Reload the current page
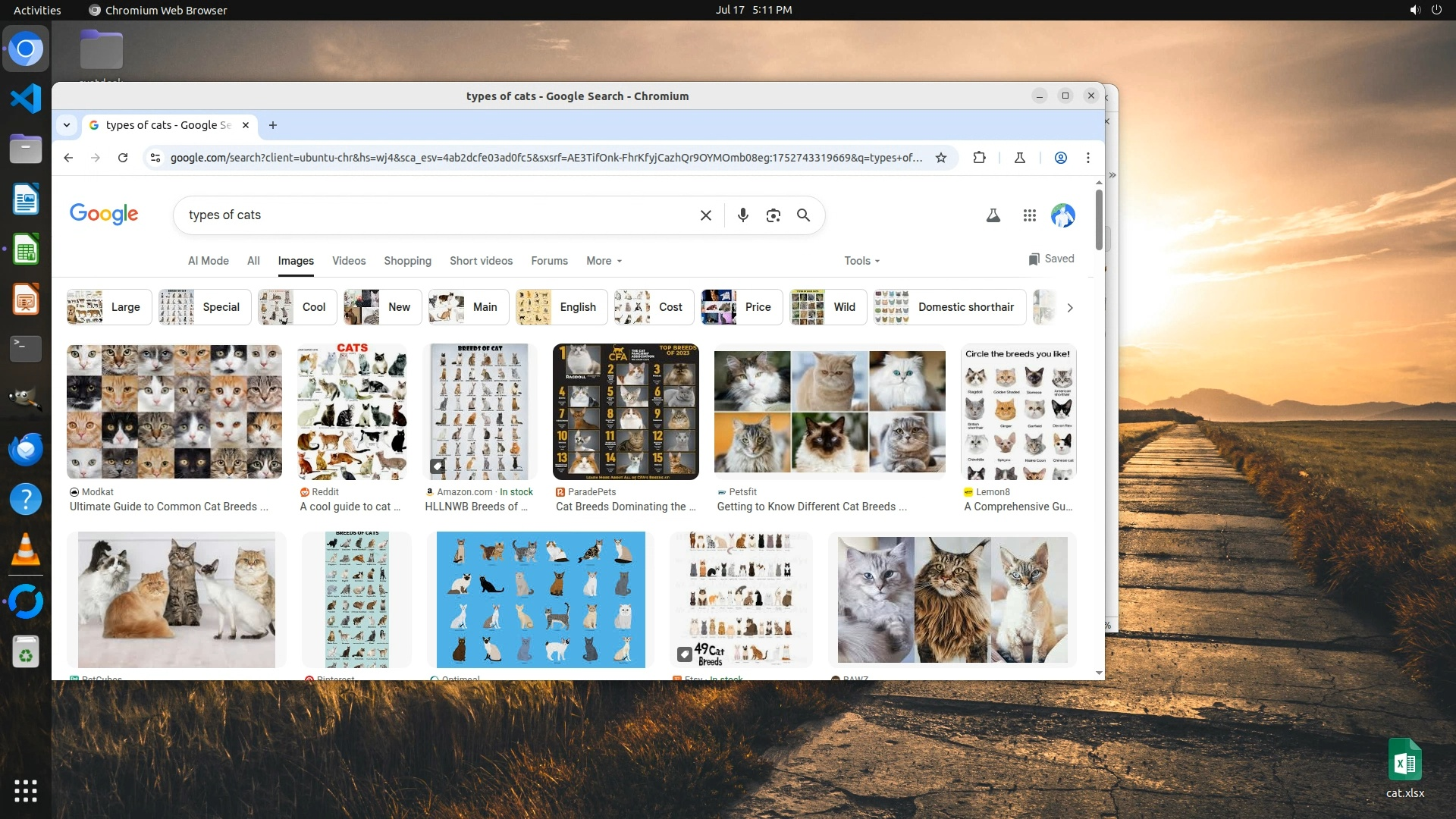The height and width of the screenshot is (819, 1456). [123, 158]
